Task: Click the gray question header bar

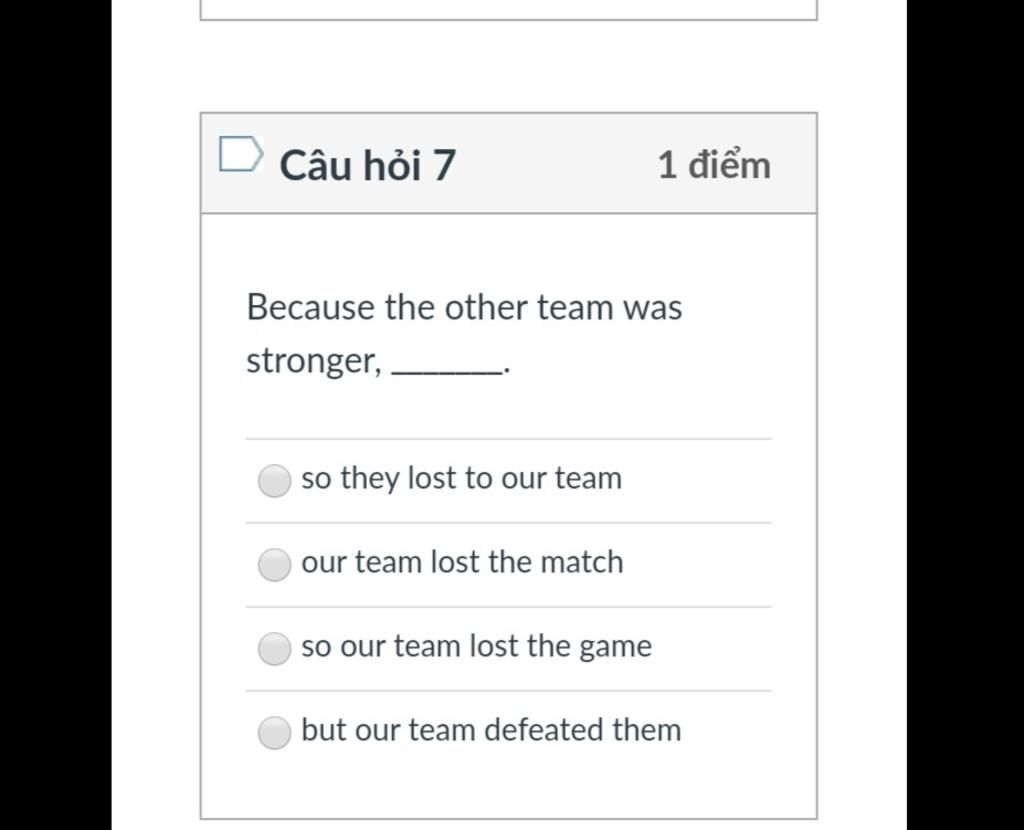Action: coord(509,163)
